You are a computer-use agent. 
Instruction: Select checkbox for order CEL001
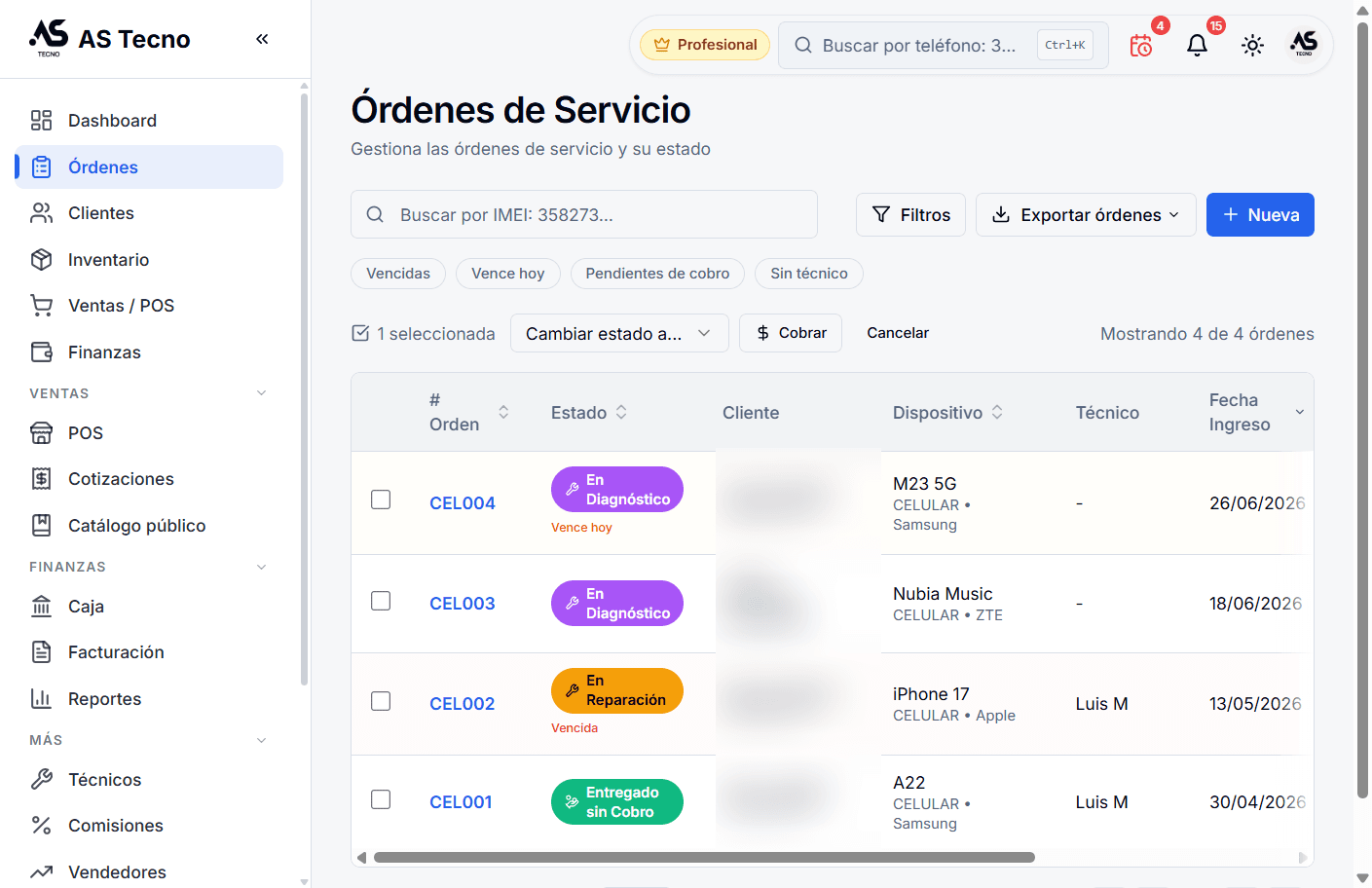pos(381,799)
